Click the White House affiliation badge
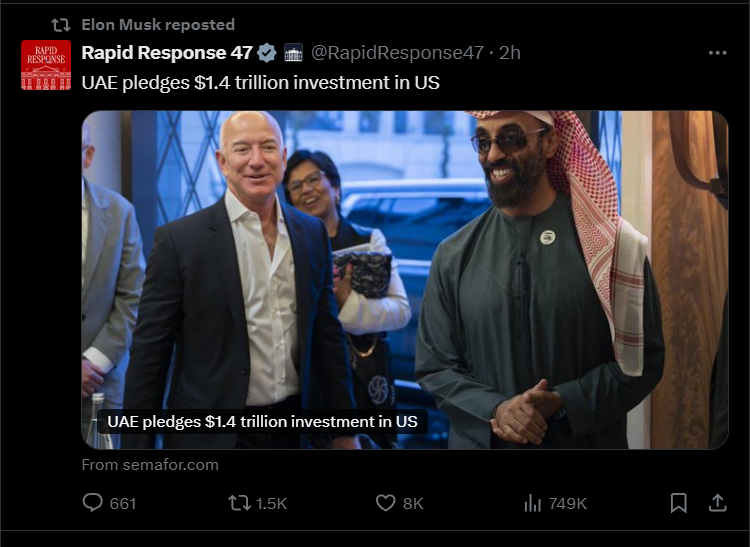This screenshot has width=750, height=547. [293, 53]
